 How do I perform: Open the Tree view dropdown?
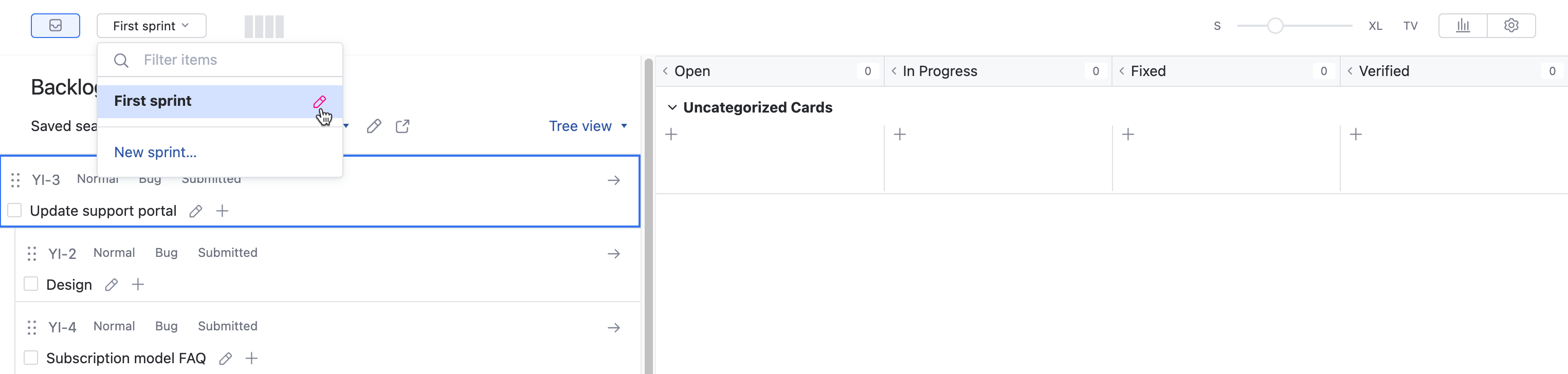click(x=588, y=126)
